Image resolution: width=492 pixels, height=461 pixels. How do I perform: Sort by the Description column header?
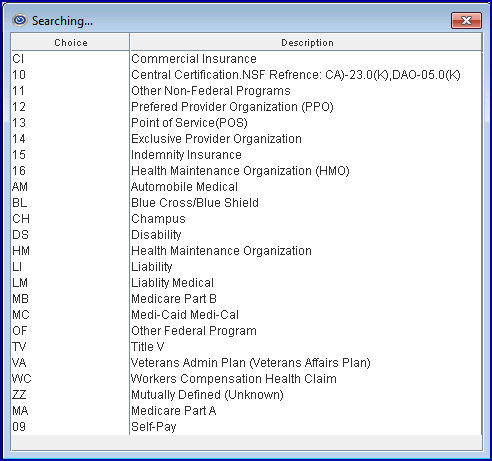(306, 42)
